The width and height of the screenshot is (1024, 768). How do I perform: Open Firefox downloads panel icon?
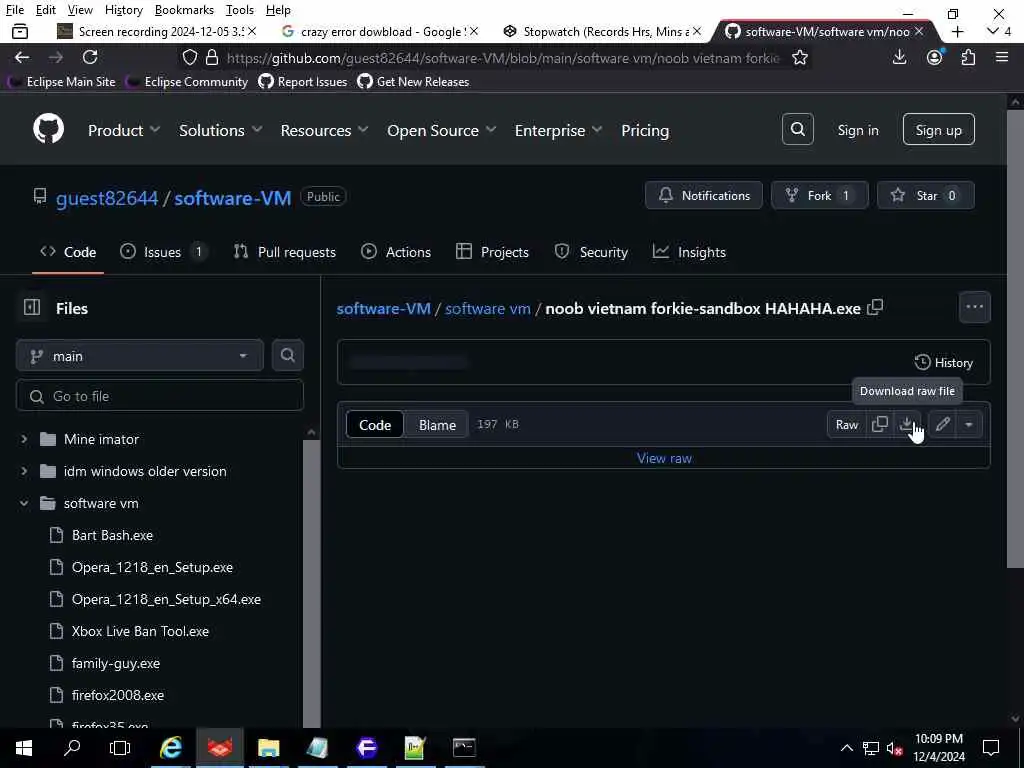click(899, 57)
